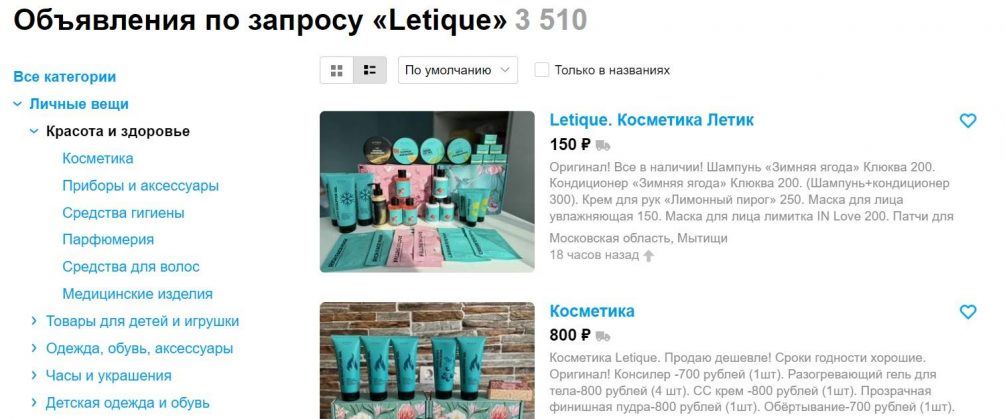Collapse the Личные вещи category

[17, 104]
